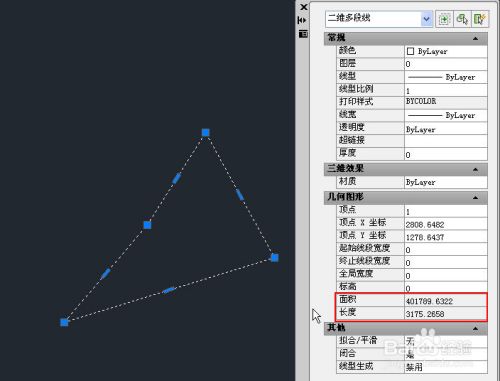Select the 打印样式 property label
This screenshot has height=381, width=500.
click(x=356, y=101)
